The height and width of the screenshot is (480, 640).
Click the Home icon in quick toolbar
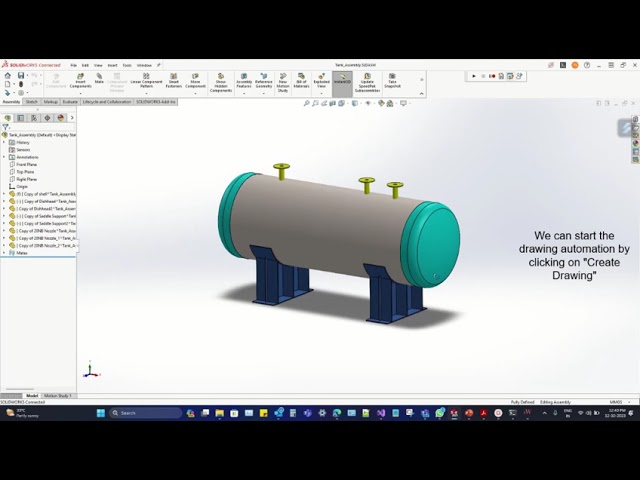coord(7,76)
